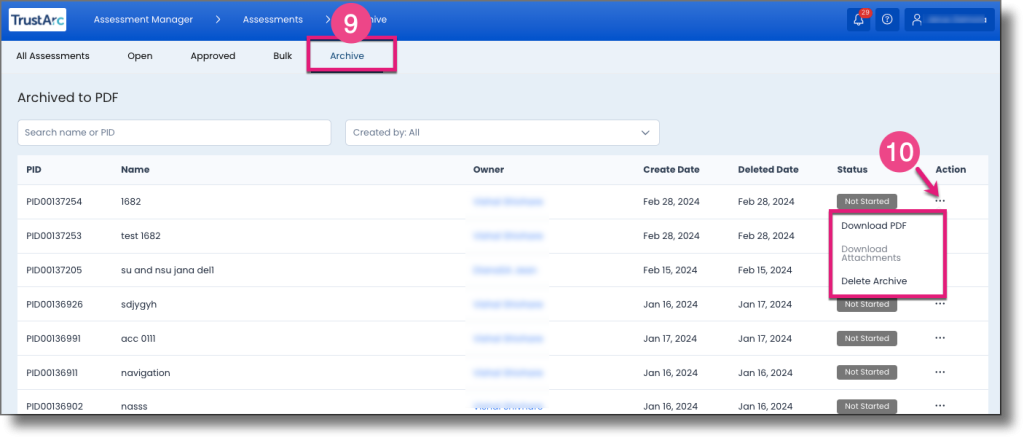Click the PID column header
1024x438 pixels.
click(x=34, y=169)
